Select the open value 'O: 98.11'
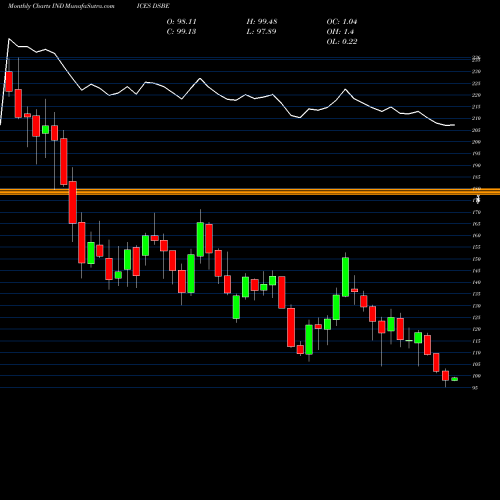Viewport: 500px width, 500px height. click(x=181, y=22)
